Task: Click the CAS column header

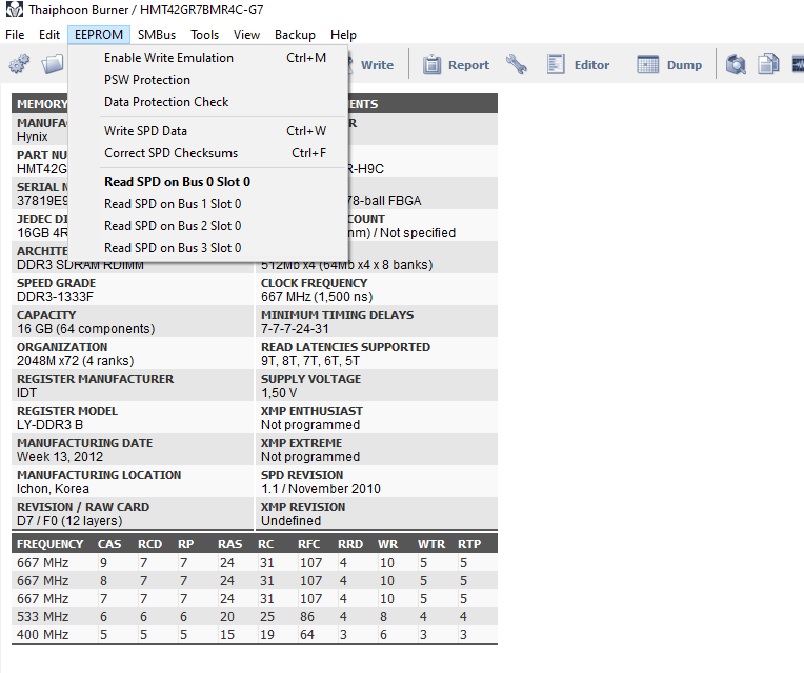Action: (109, 544)
